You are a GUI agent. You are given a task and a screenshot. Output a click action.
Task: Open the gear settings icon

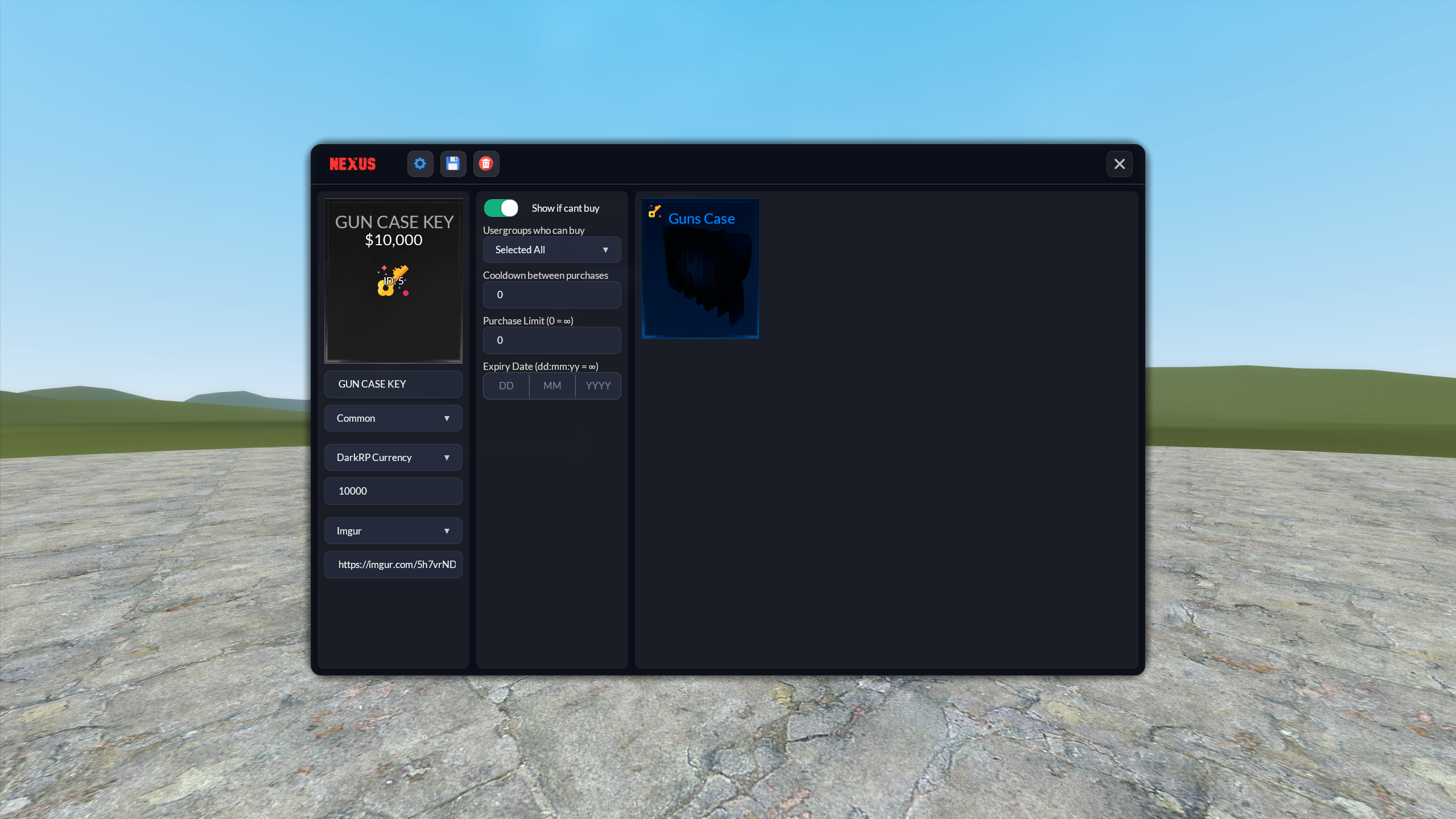coord(420,164)
